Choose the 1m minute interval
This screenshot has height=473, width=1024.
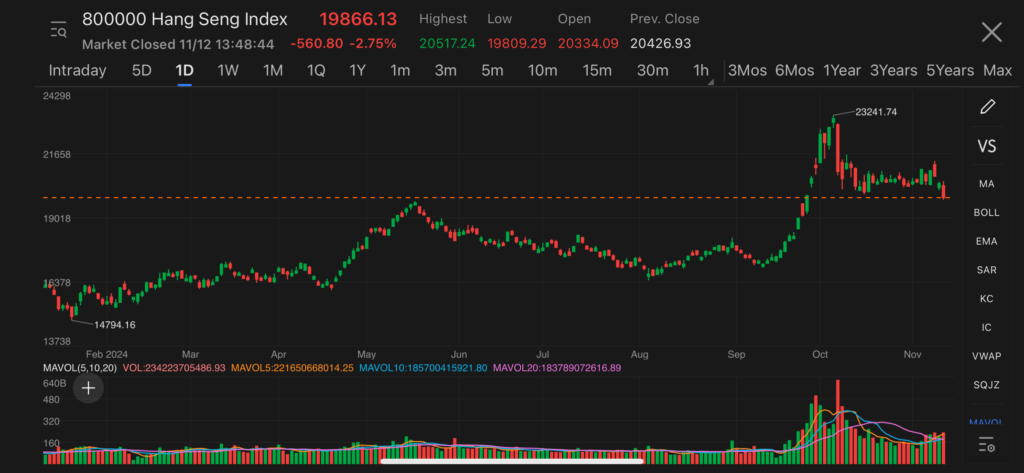tap(400, 71)
